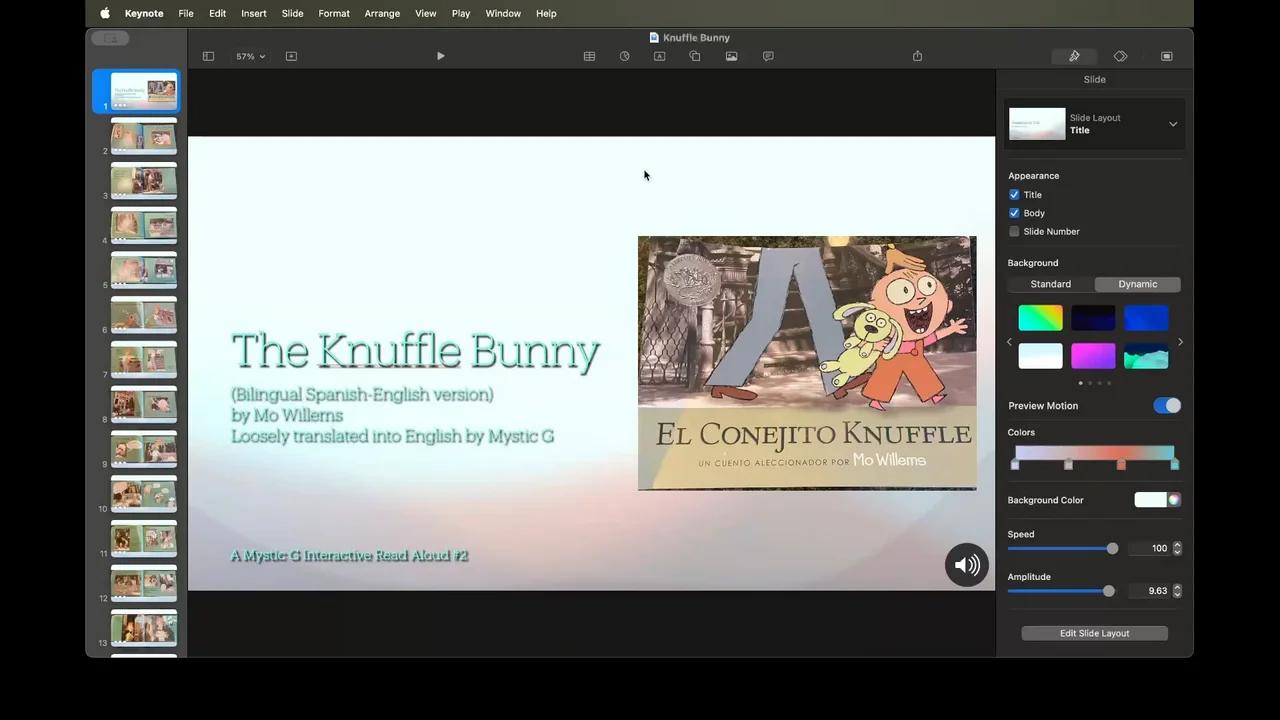Viewport: 1280px width, 720px height.
Task: Switch to the Animate inspector diamond icon
Action: [x=1120, y=56]
